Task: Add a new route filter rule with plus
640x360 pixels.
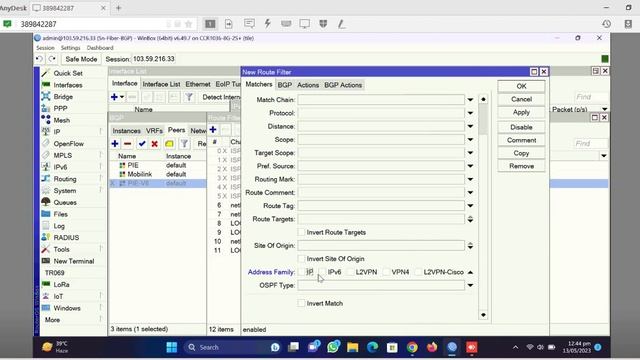Action: (x=213, y=130)
